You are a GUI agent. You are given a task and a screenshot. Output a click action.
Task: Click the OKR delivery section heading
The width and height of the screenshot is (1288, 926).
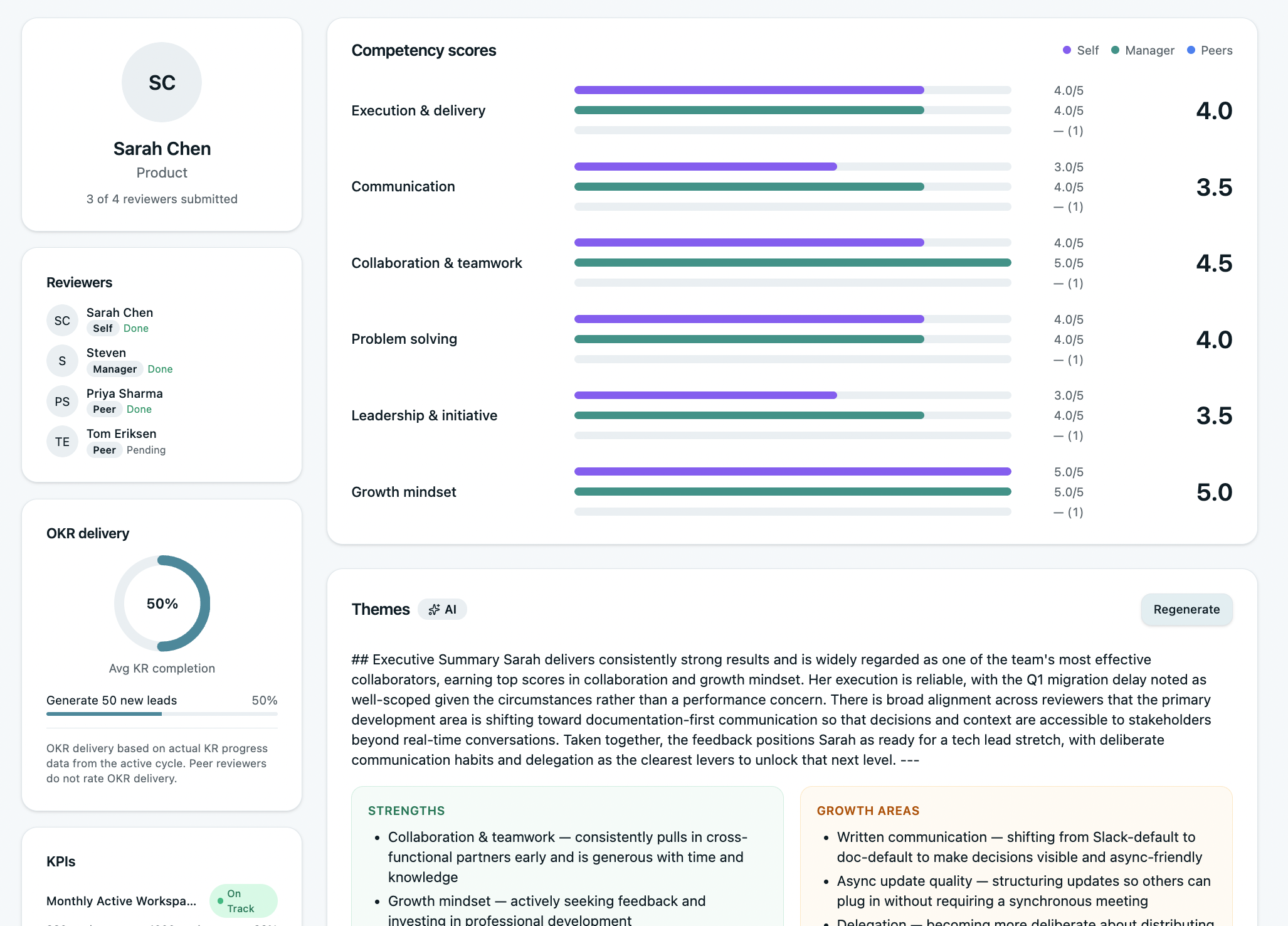click(x=88, y=533)
